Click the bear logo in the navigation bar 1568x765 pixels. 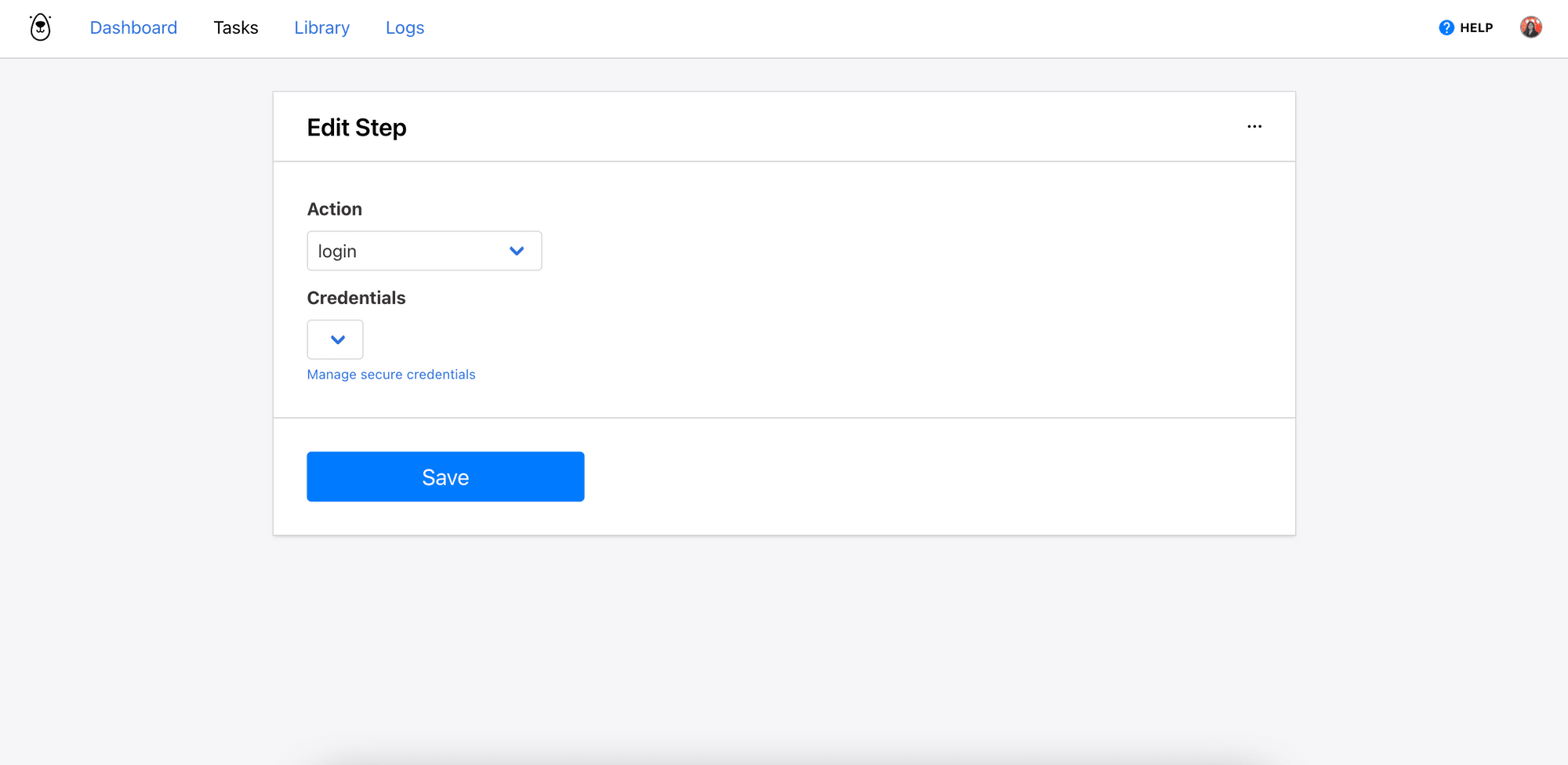[39, 26]
